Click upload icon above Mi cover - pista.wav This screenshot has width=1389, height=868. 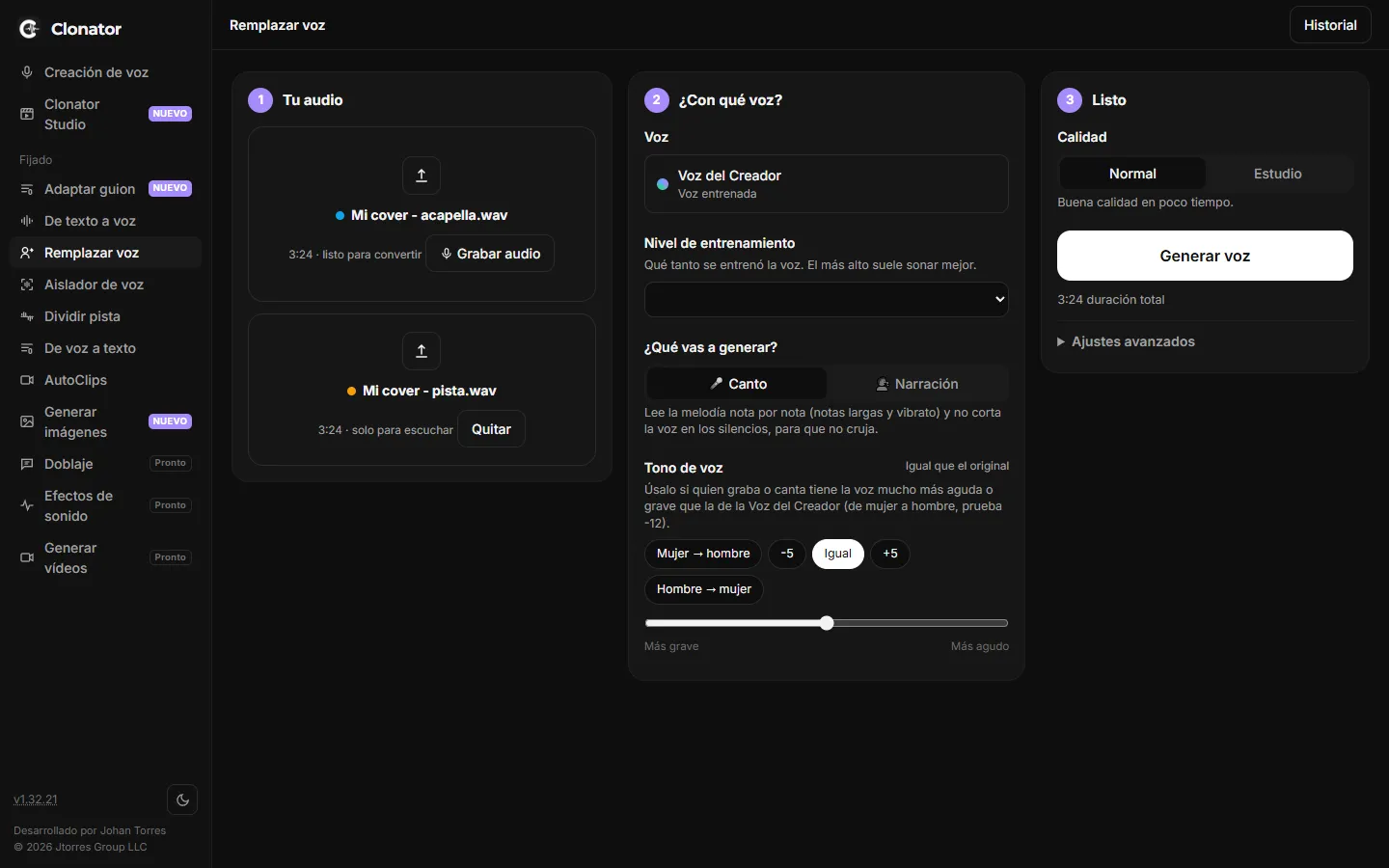pyautogui.click(x=422, y=351)
